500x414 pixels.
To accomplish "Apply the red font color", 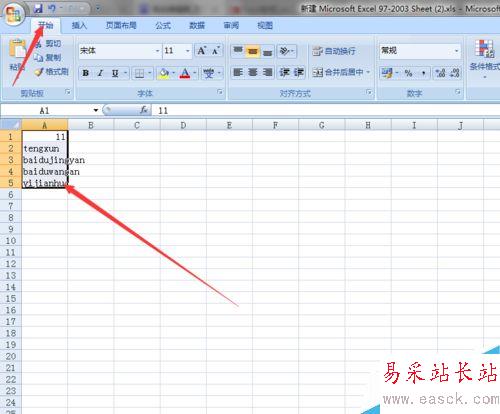I will click(185, 73).
